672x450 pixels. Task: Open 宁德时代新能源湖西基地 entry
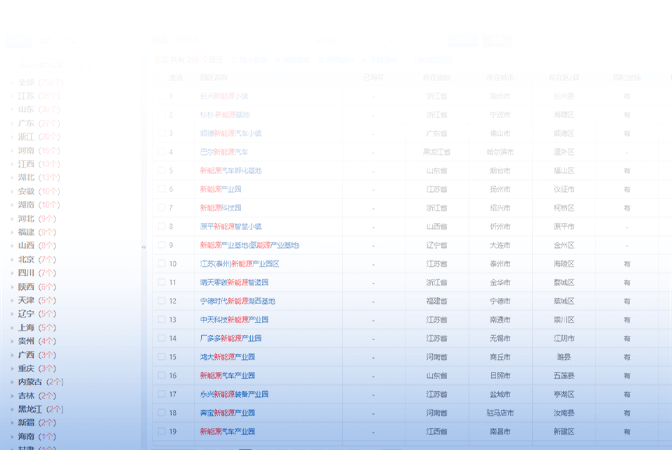pos(237,301)
